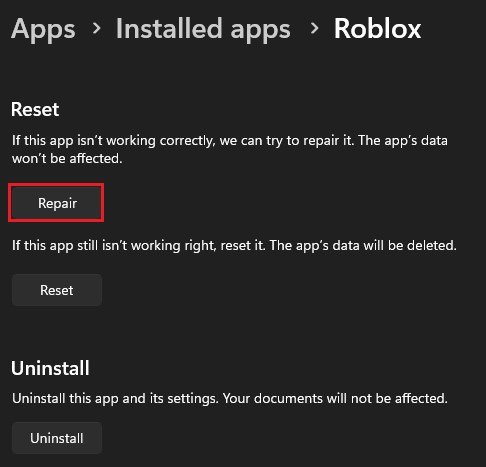The width and height of the screenshot is (486, 467).
Task: Click sentence "The app's data will be deleted."
Action: coord(363,246)
